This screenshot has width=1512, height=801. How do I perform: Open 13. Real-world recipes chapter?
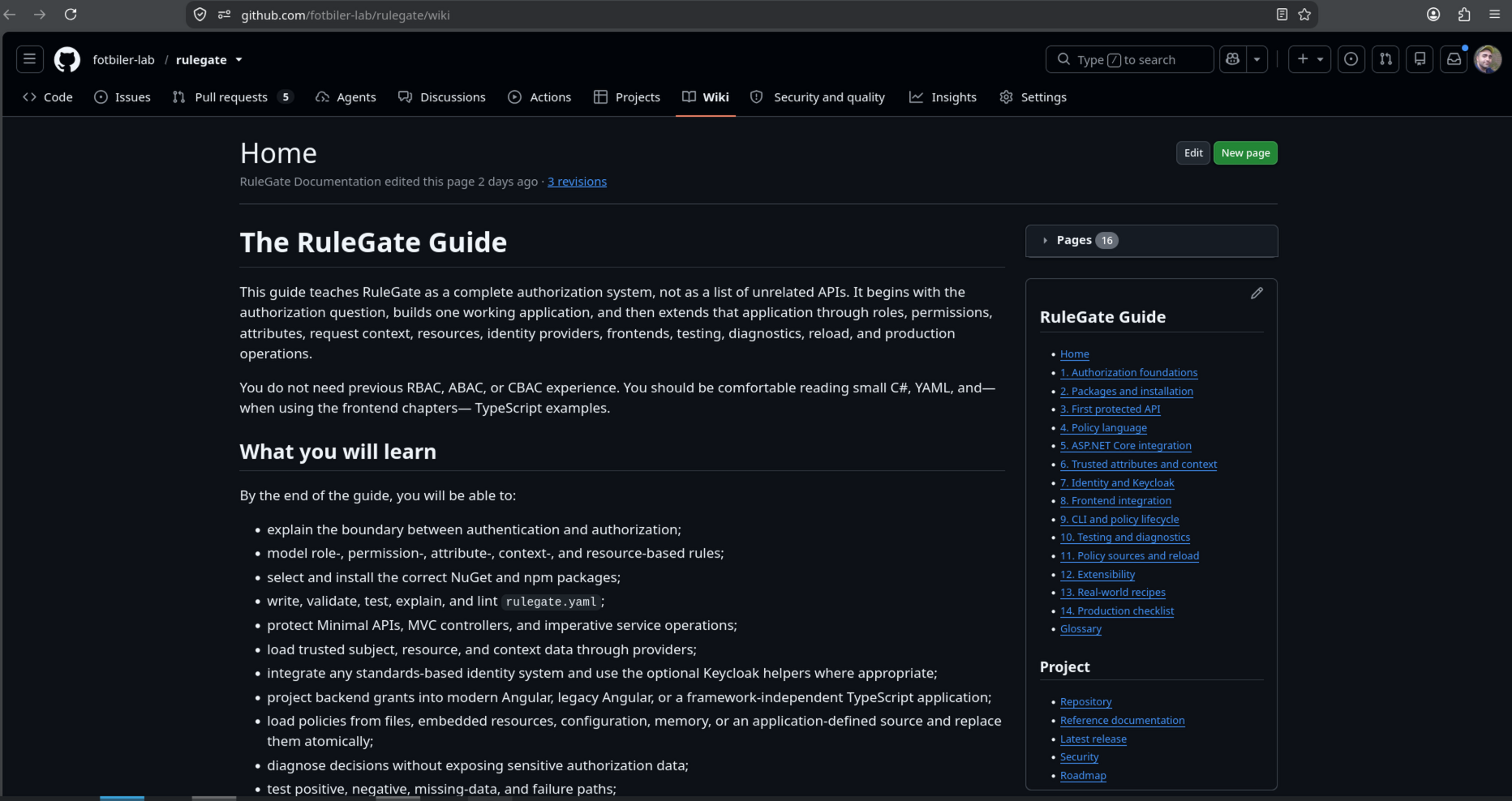pyautogui.click(x=1113, y=593)
